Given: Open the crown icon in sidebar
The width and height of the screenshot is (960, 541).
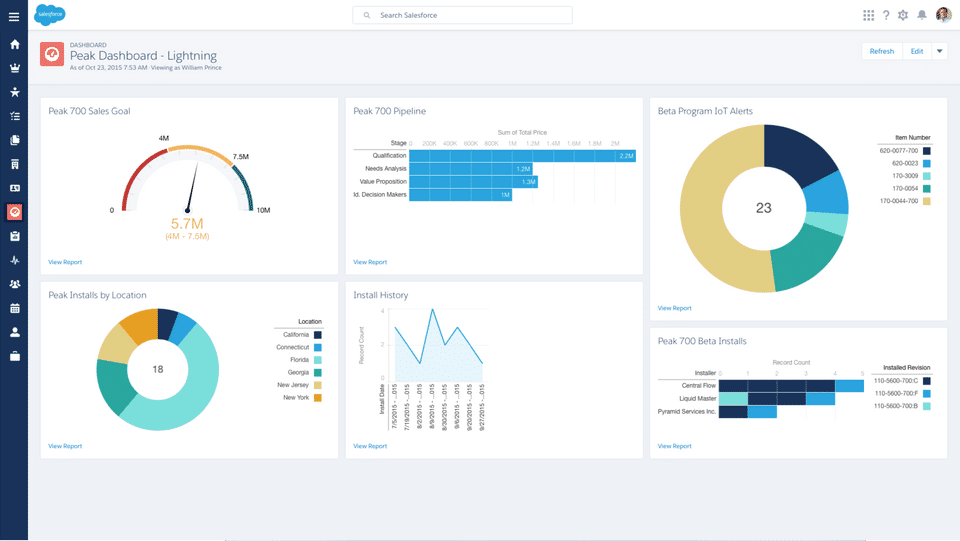Looking at the screenshot, I should click(x=15, y=68).
